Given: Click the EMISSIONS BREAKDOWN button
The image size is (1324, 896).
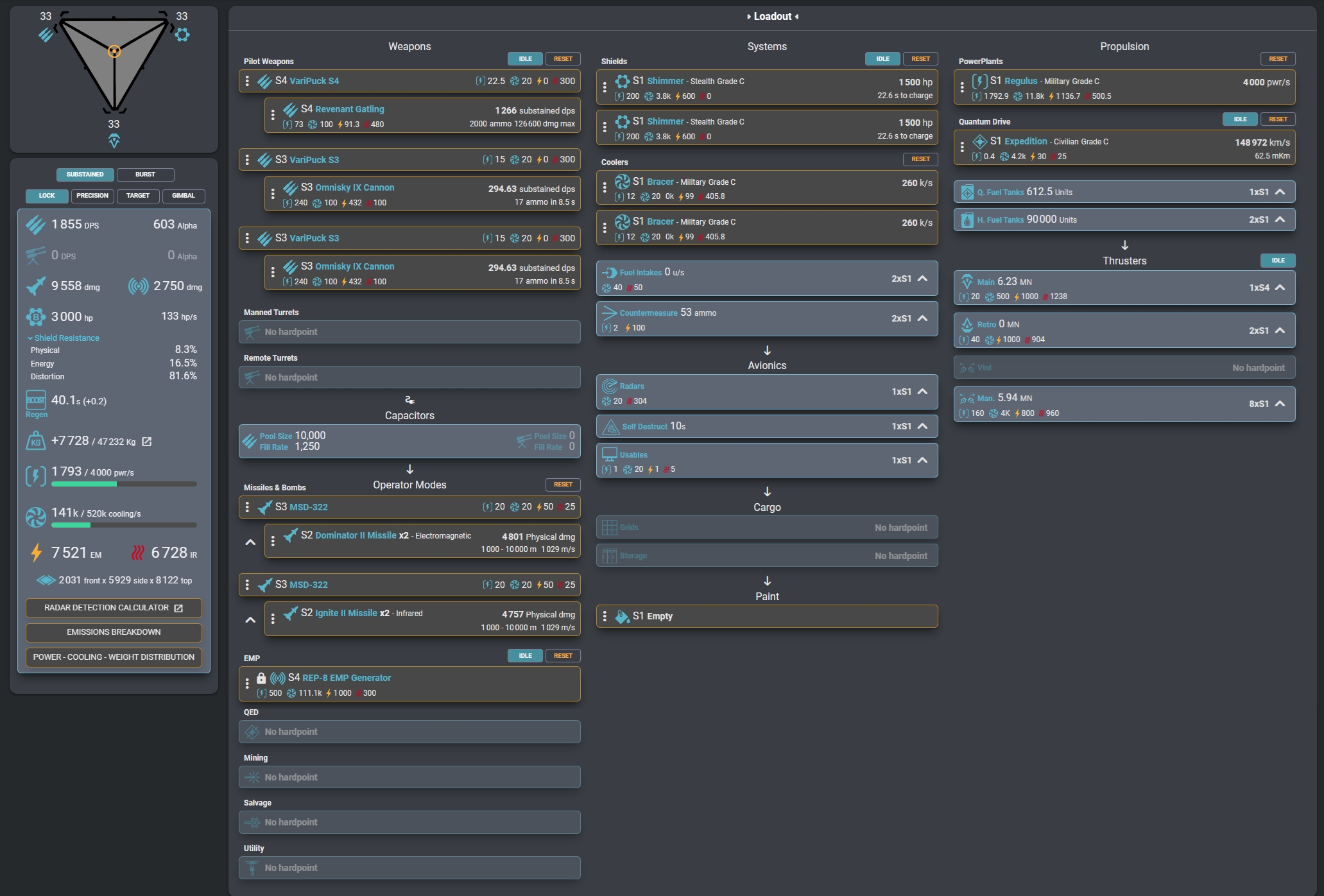Looking at the screenshot, I should [114, 632].
